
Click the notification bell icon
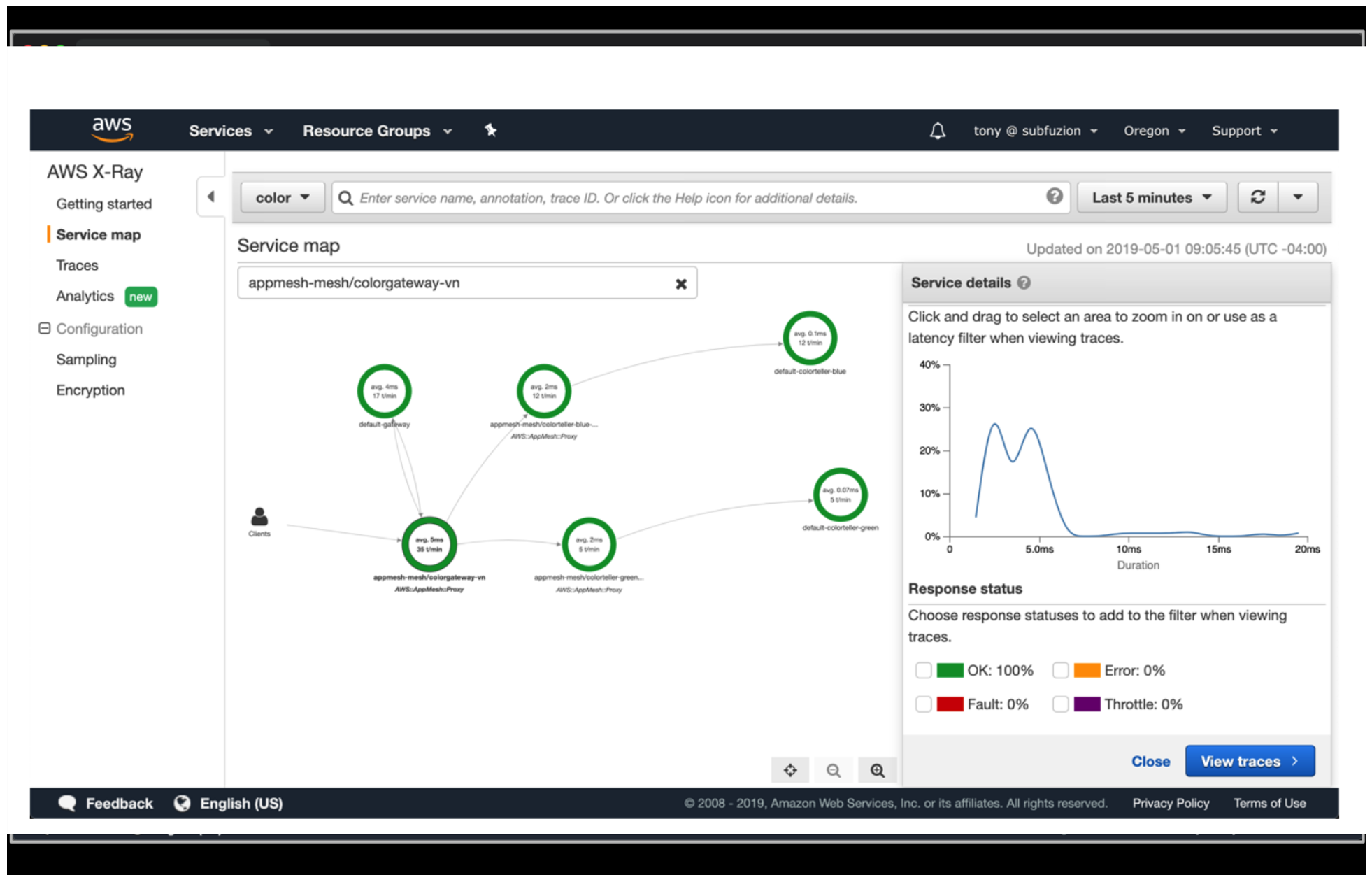point(937,131)
